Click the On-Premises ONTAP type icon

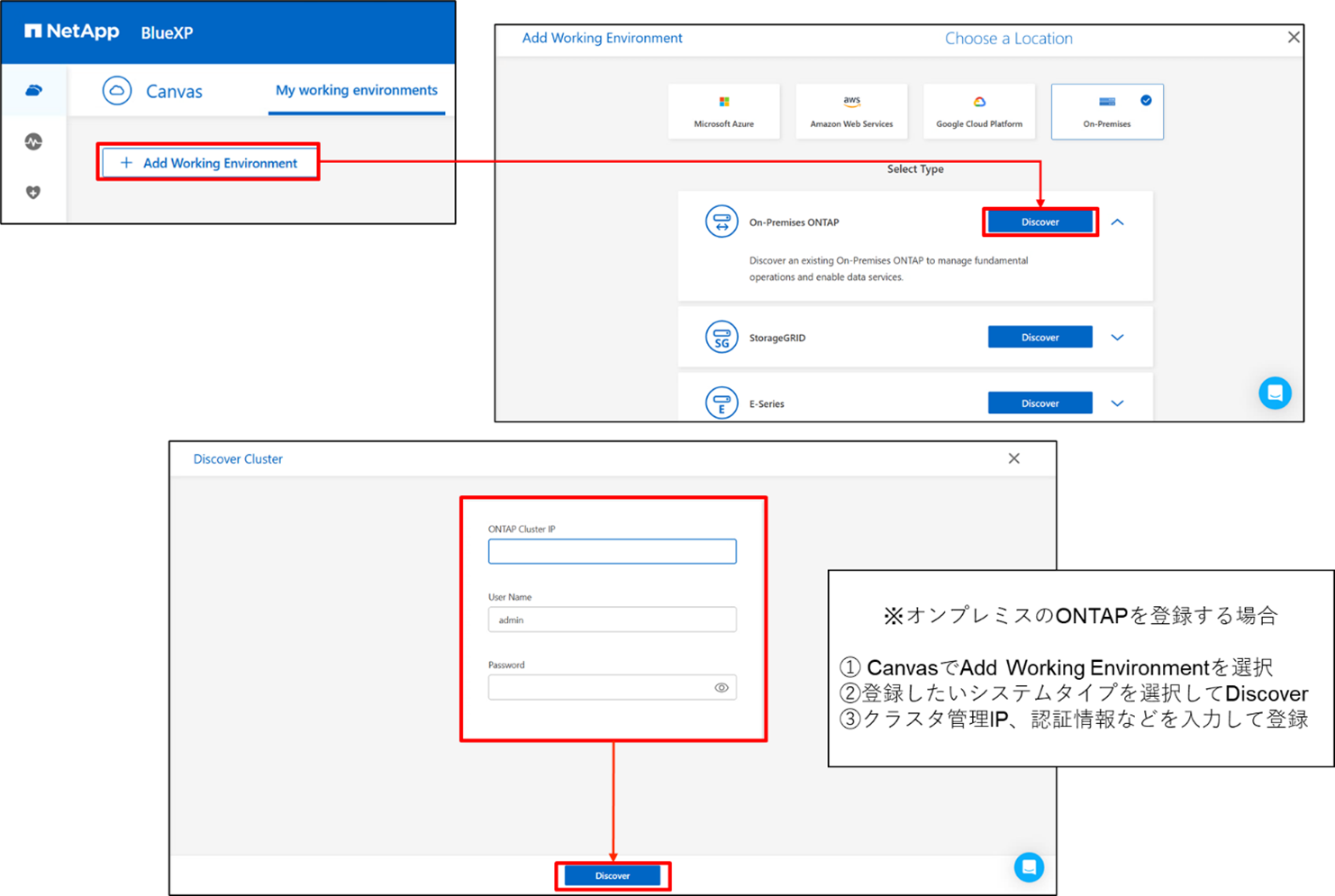pos(722,222)
